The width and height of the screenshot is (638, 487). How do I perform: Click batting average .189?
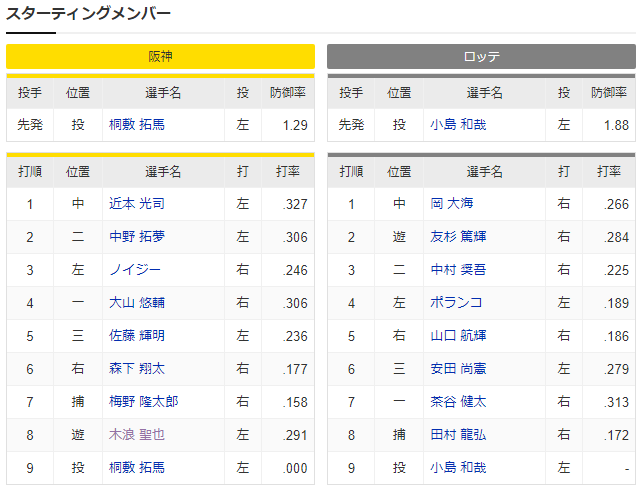tap(616, 303)
